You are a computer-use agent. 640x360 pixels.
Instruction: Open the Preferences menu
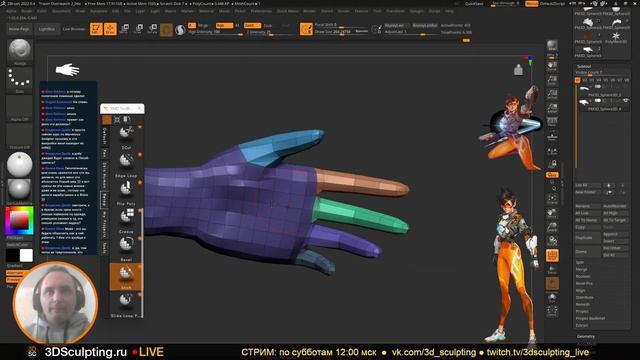pos(261,11)
